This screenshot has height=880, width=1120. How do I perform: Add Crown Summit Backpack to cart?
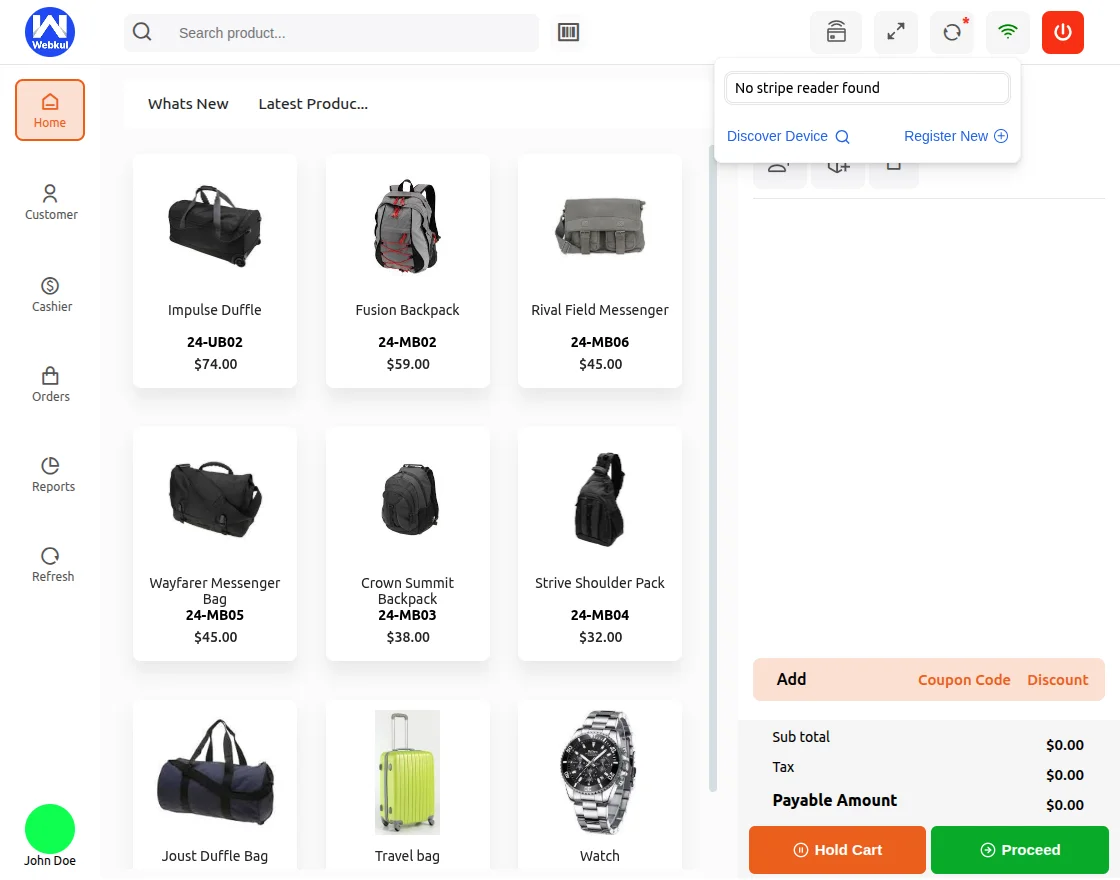coord(408,544)
